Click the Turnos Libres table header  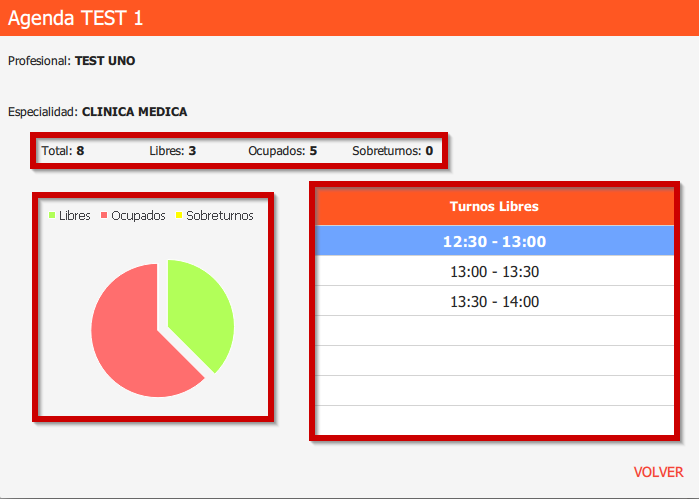(494, 207)
